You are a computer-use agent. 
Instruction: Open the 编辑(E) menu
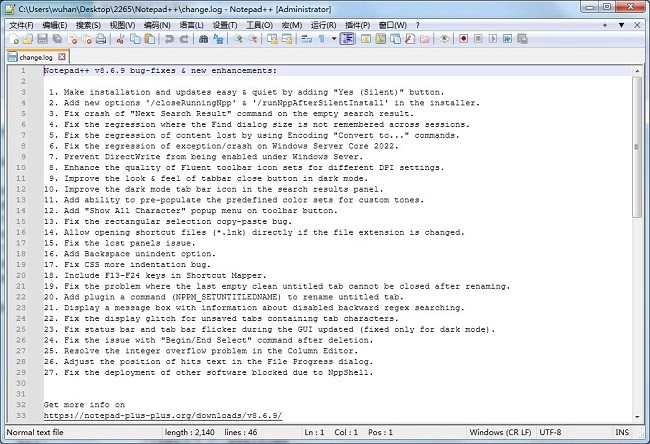point(55,25)
